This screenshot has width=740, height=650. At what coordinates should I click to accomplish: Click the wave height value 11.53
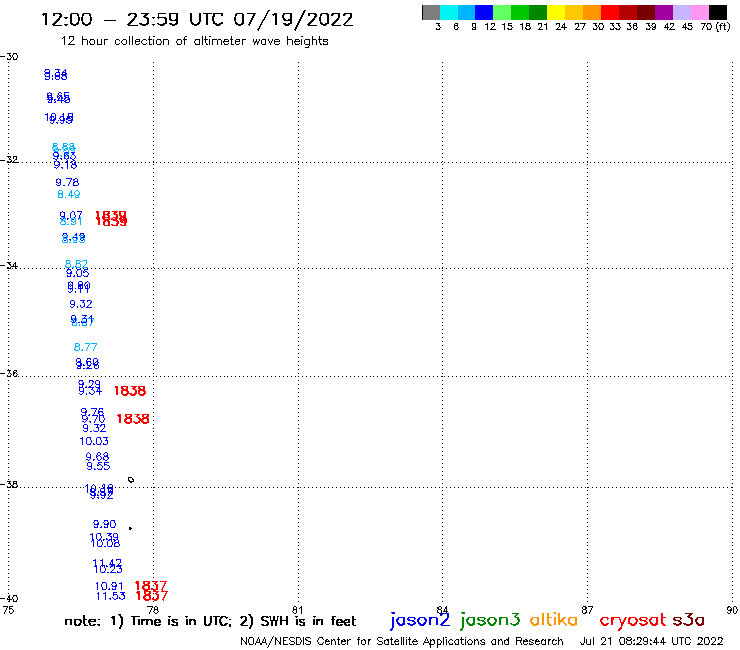110,596
